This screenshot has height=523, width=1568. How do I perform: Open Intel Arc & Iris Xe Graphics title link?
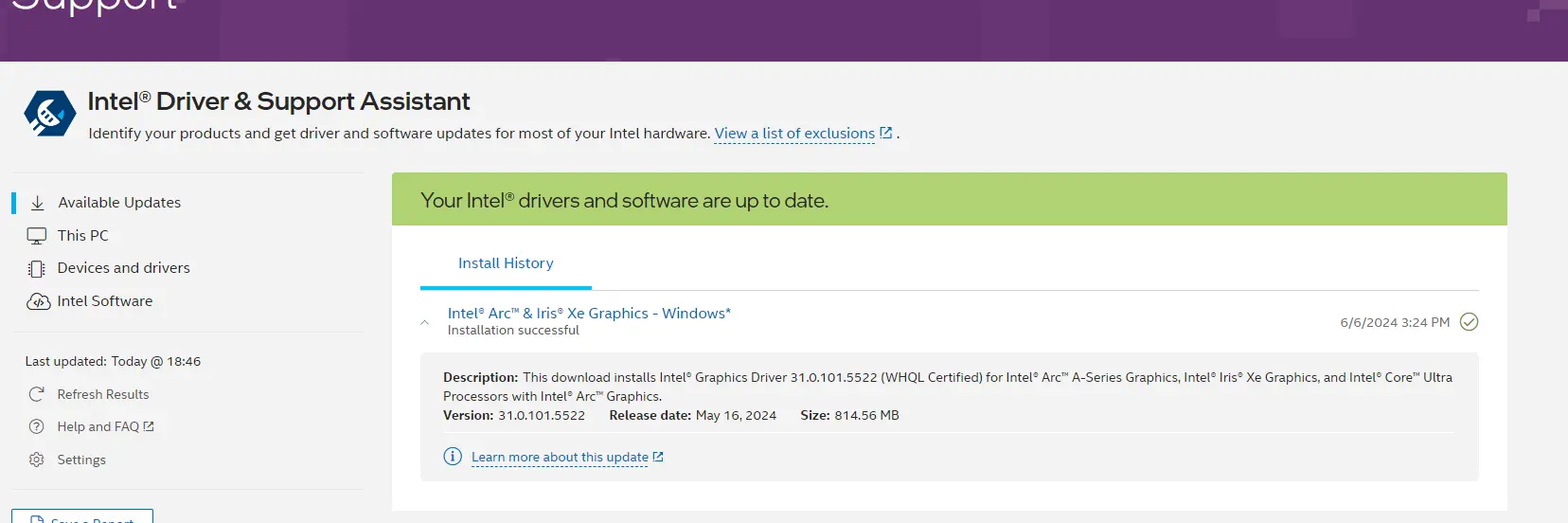[x=589, y=314]
